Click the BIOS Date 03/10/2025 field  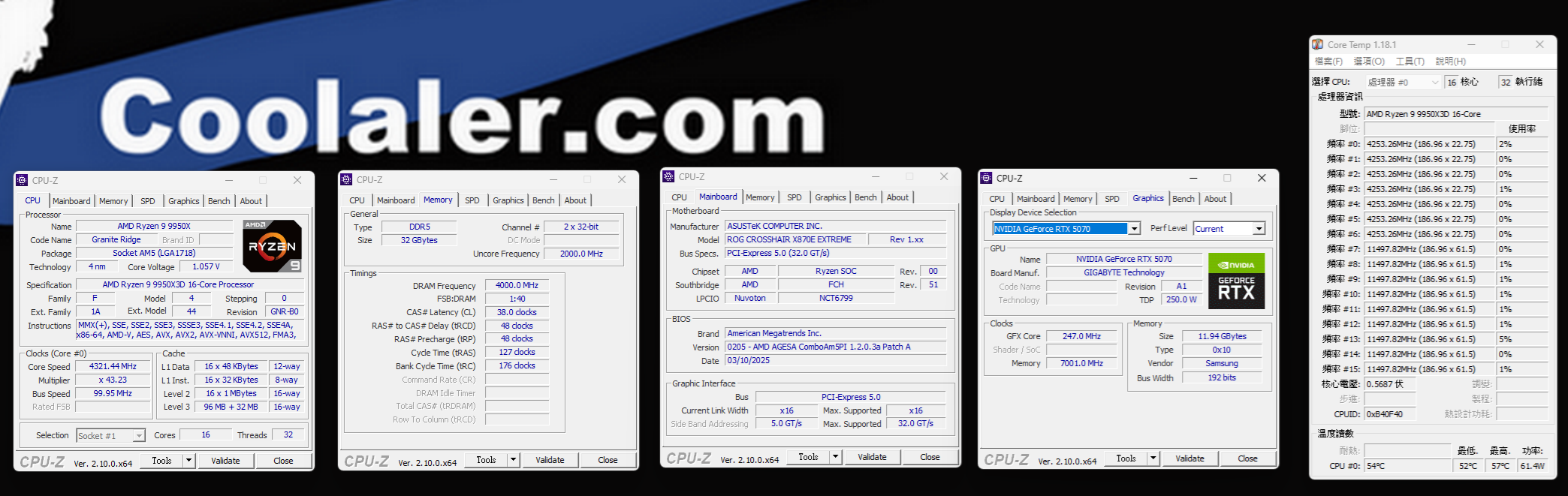pos(835,360)
